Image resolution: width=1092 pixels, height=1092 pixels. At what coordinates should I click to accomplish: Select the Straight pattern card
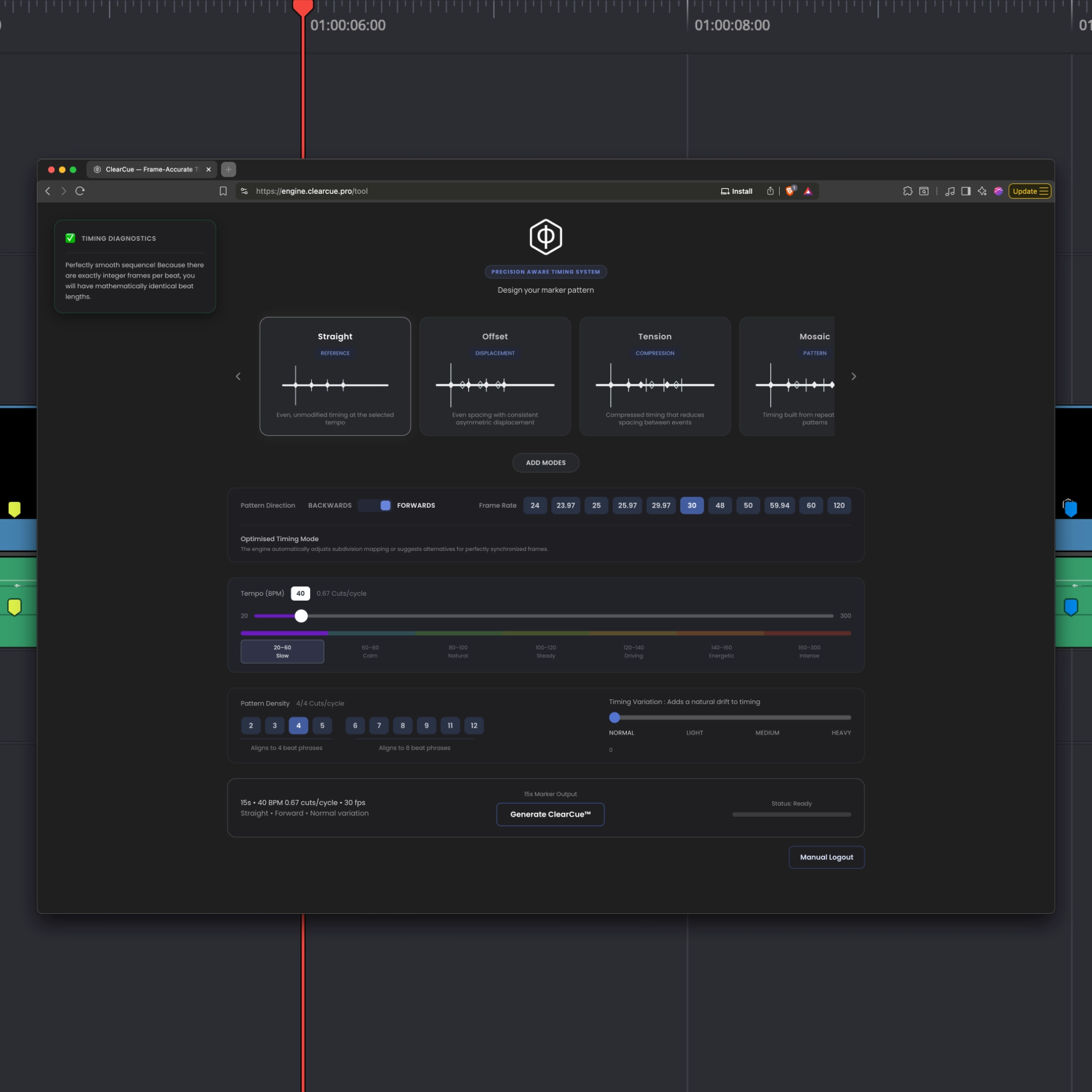(335, 376)
